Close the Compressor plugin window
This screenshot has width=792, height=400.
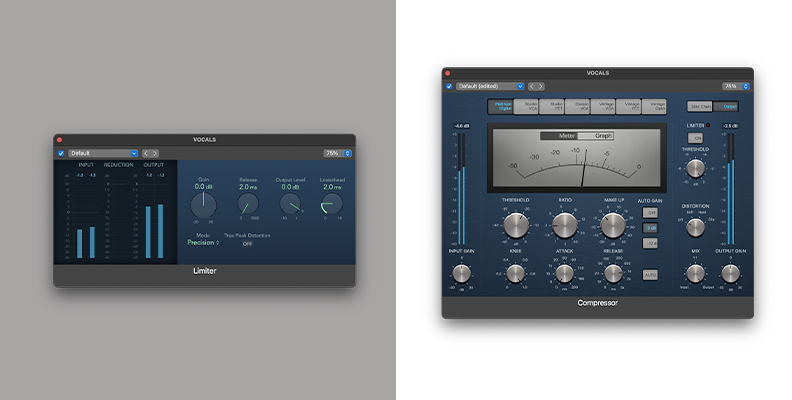[448, 73]
